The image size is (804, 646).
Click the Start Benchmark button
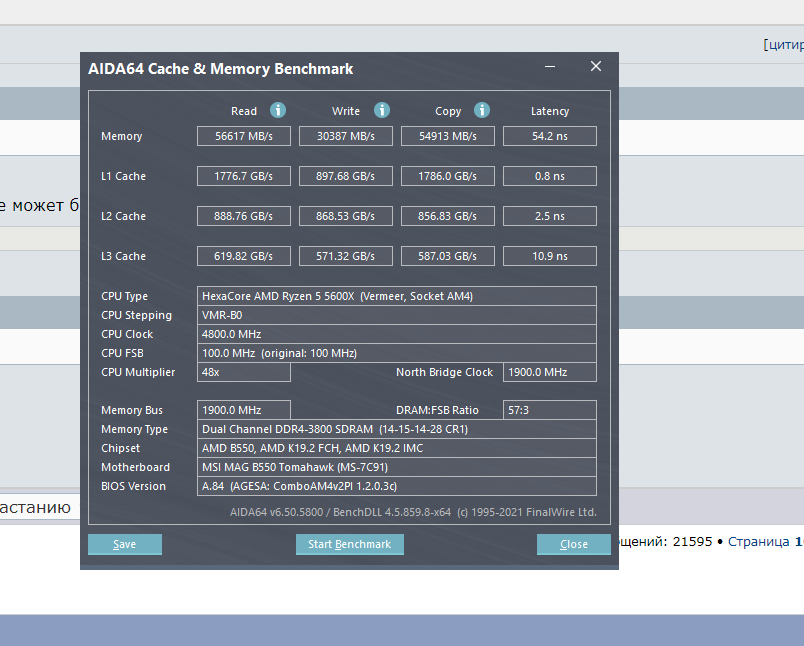[x=350, y=544]
